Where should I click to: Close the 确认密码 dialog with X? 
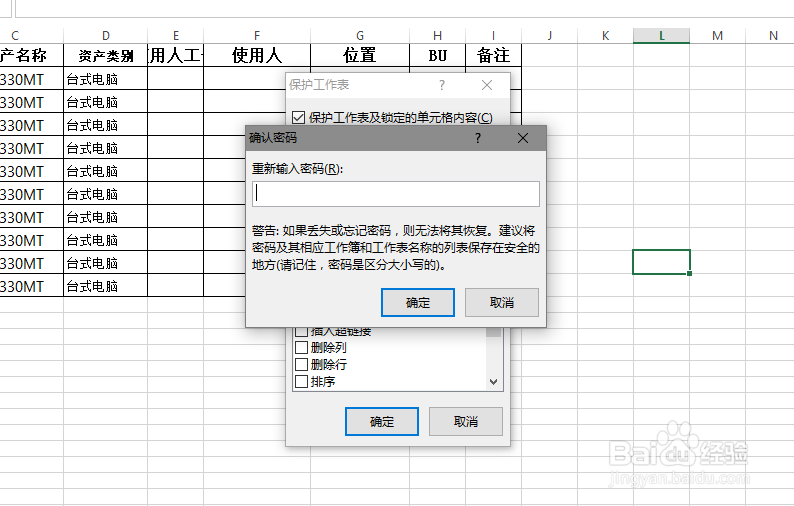523,138
